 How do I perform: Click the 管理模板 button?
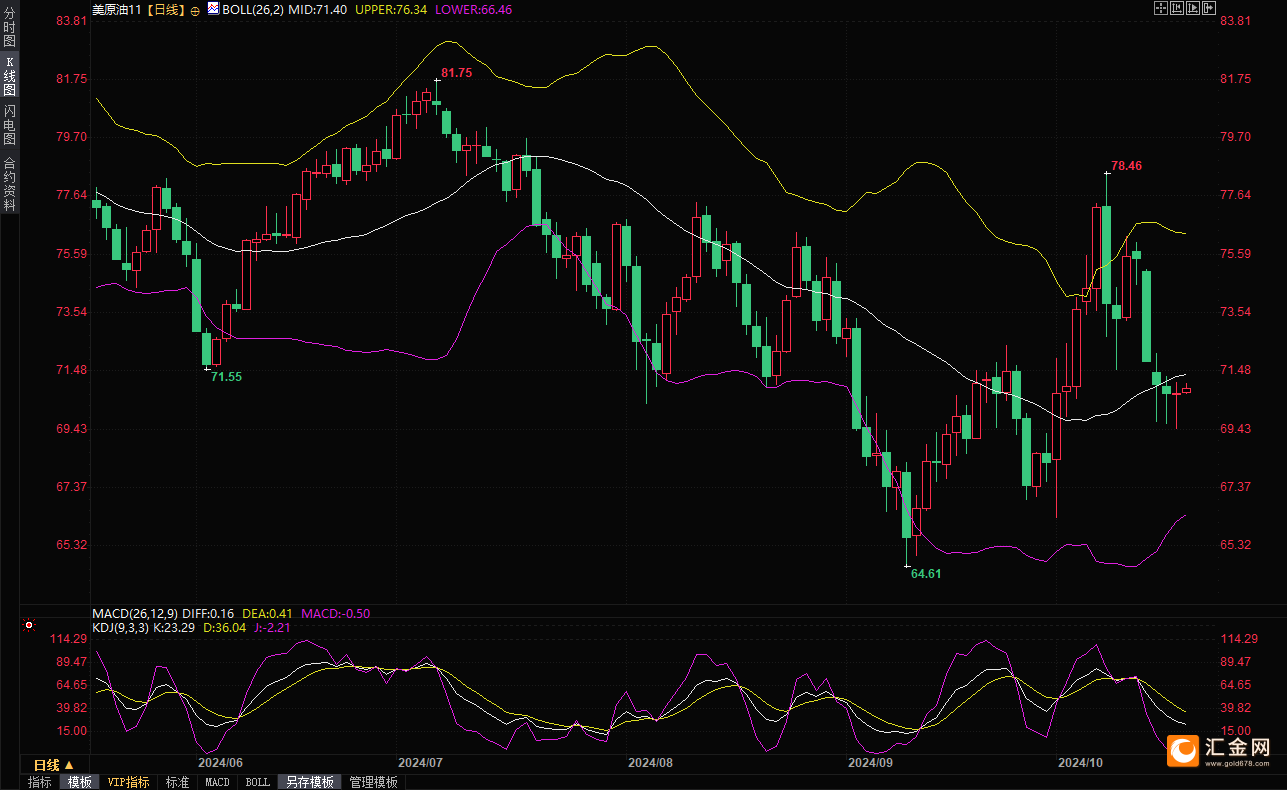[373, 782]
